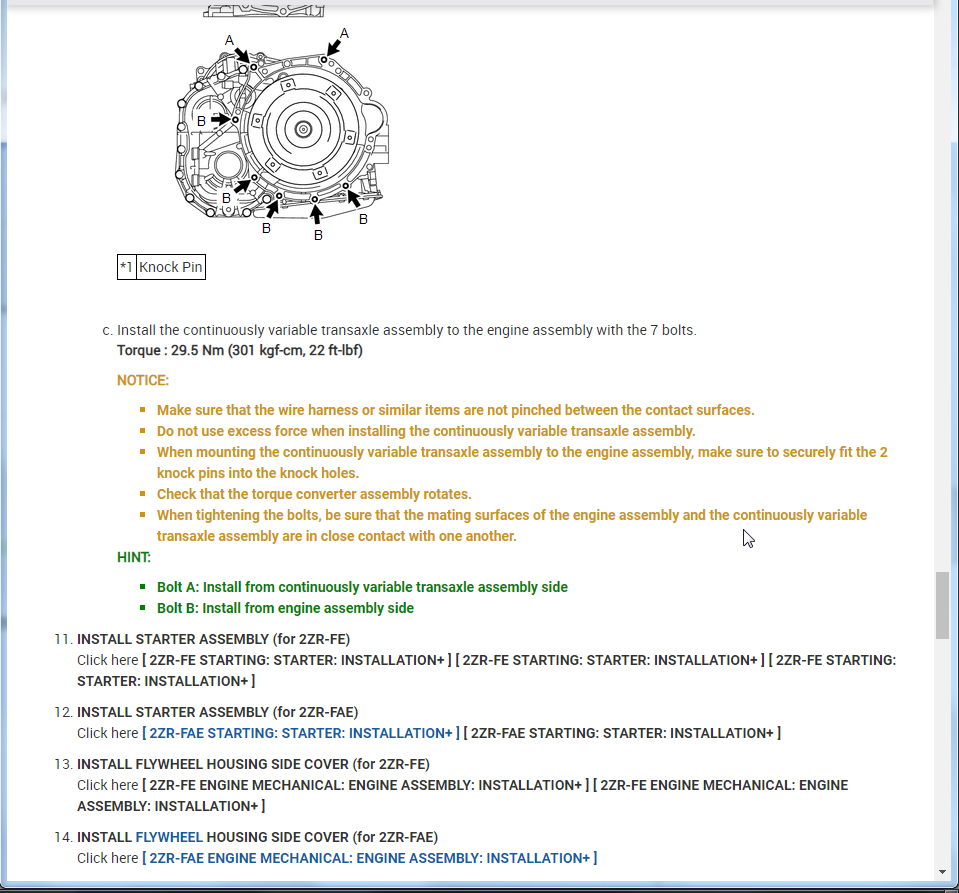Click heading INSTALL FLYWHEEL HOUSING SIDE COVER (for 2ZR-FE)
The width and height of the screenshot is (959, 893).
pos(253,764)
